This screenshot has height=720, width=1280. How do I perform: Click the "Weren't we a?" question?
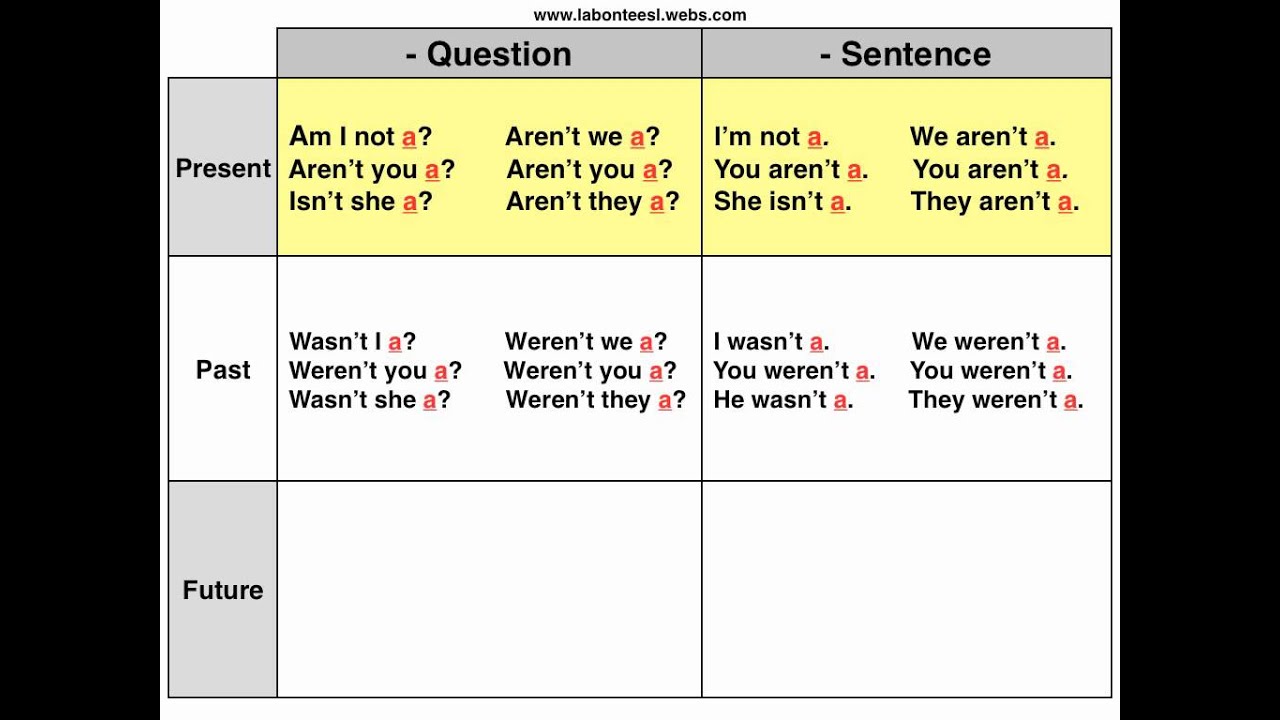pyautogui.click(x=585, y=342)
